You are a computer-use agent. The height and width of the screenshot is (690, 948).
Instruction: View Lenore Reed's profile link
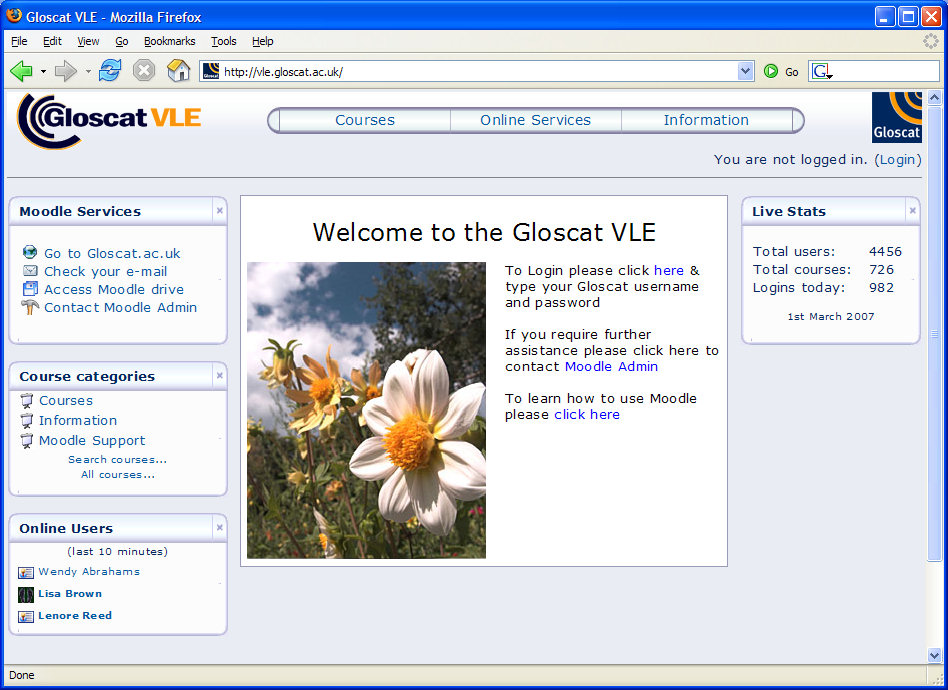pos(75,616)
